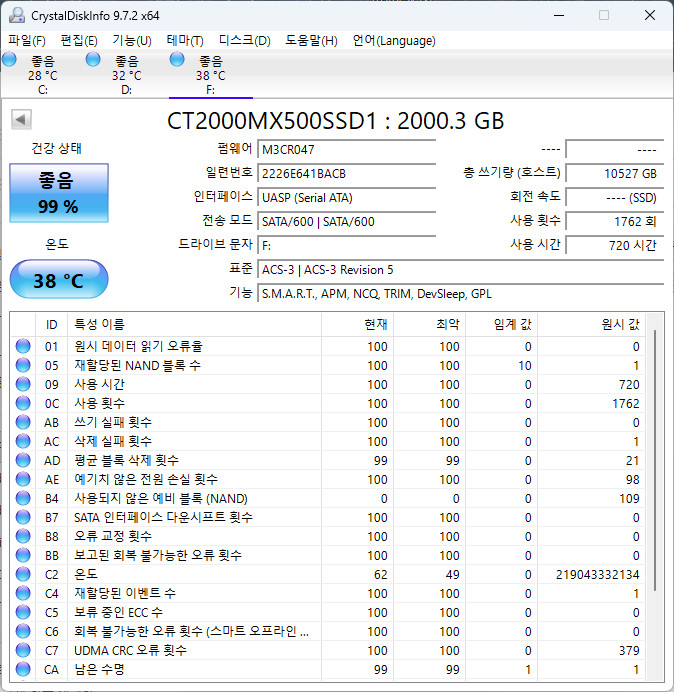Click status orb for row B4 예비 블록

pos(23,498)
